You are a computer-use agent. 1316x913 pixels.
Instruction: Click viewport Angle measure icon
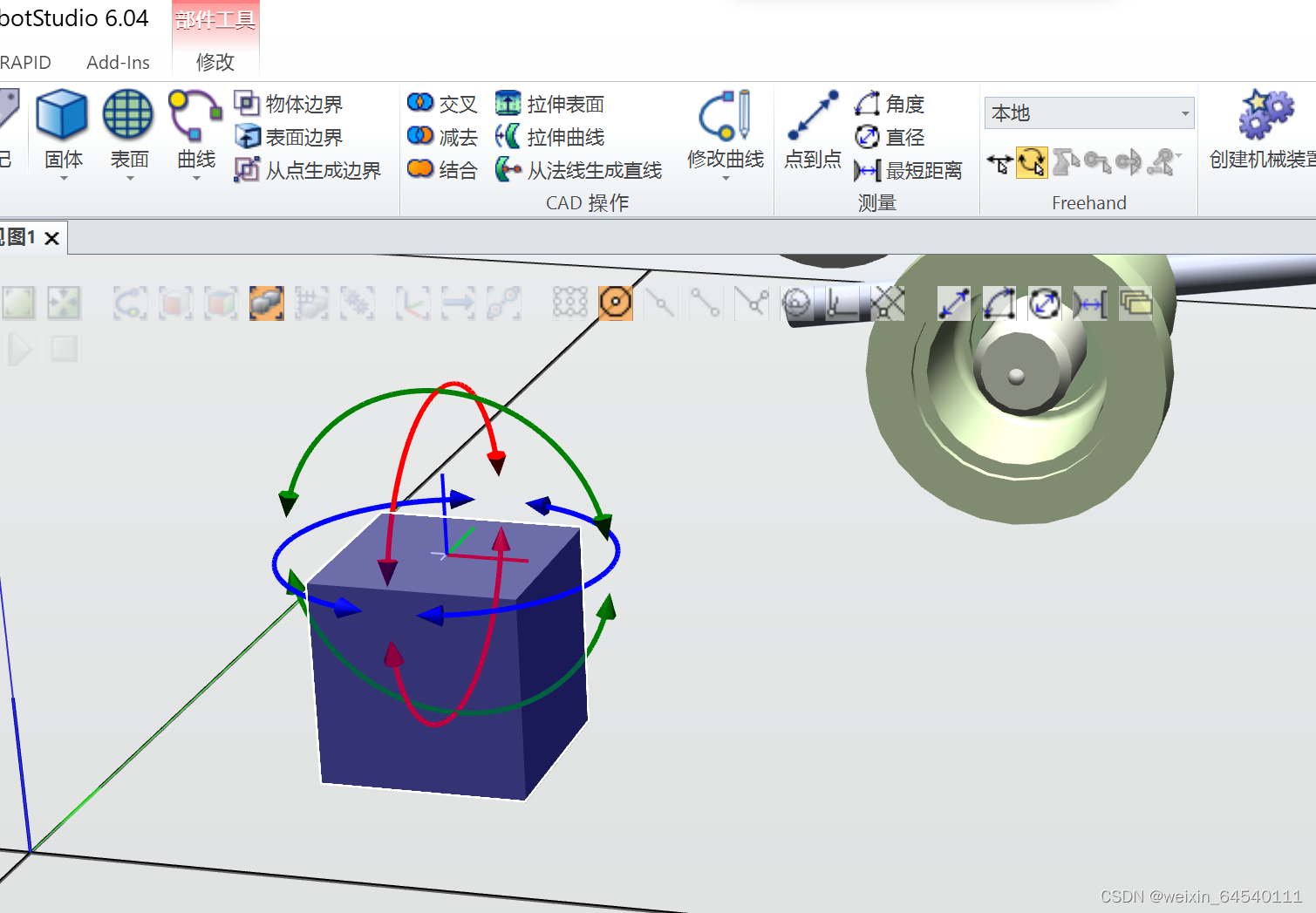click(999, 303)
